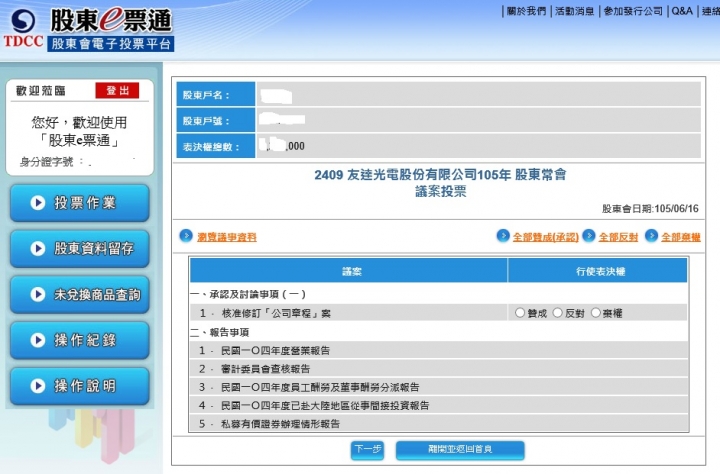Open the 操作紀錄 sidebar button
Screen dimensions: 720x474
coord(80,340)
